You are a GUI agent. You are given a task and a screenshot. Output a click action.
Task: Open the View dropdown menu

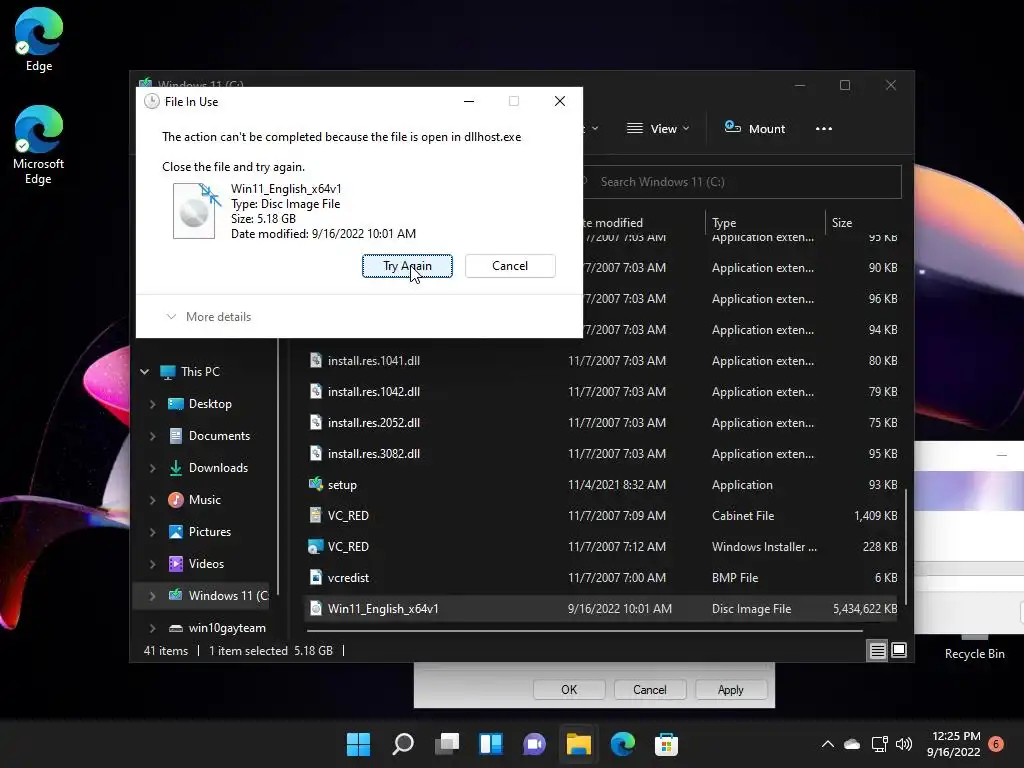click(x=658, y=129)
